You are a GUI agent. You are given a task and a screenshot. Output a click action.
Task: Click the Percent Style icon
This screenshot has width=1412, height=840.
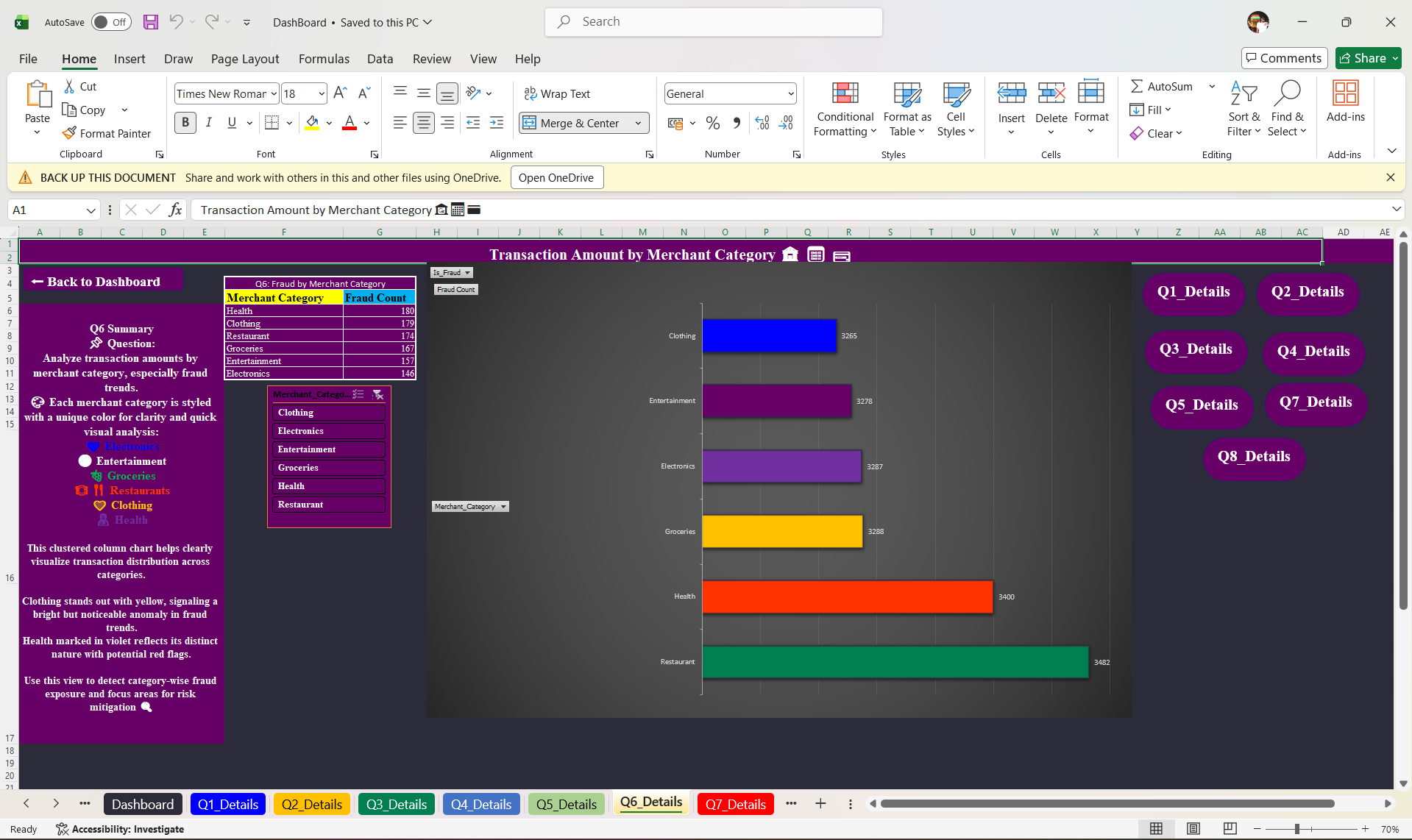click(x=712, y=123)
